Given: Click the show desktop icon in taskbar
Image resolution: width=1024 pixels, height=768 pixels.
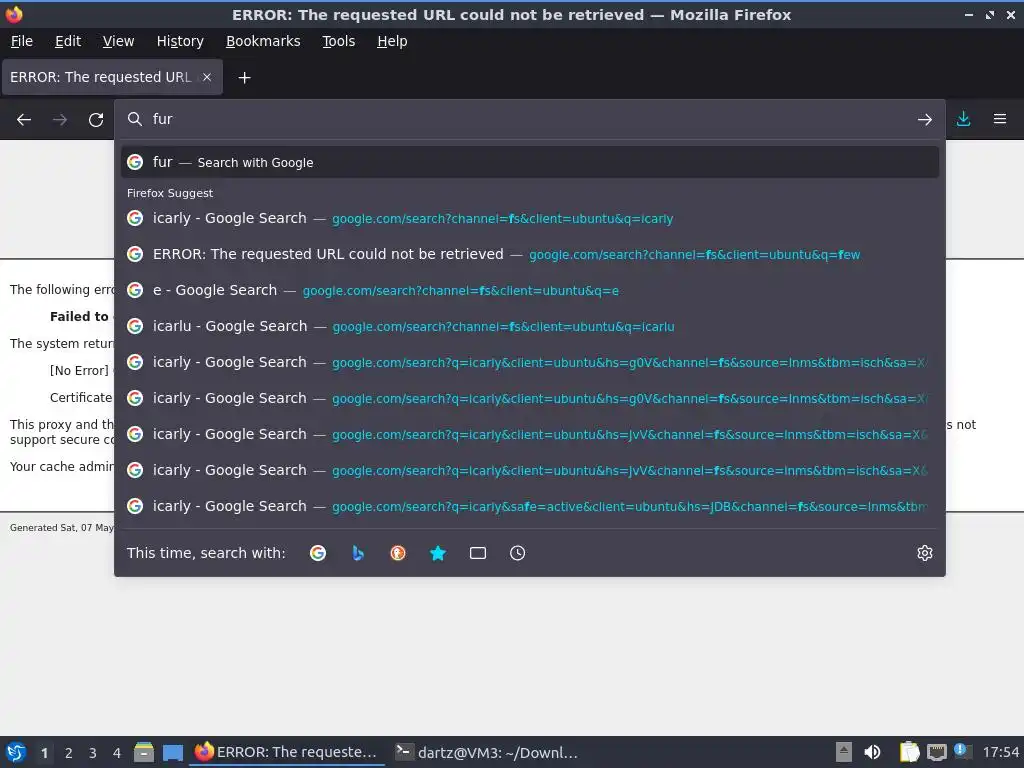Looking at the screenshot, I should click(x=172, y=752).
